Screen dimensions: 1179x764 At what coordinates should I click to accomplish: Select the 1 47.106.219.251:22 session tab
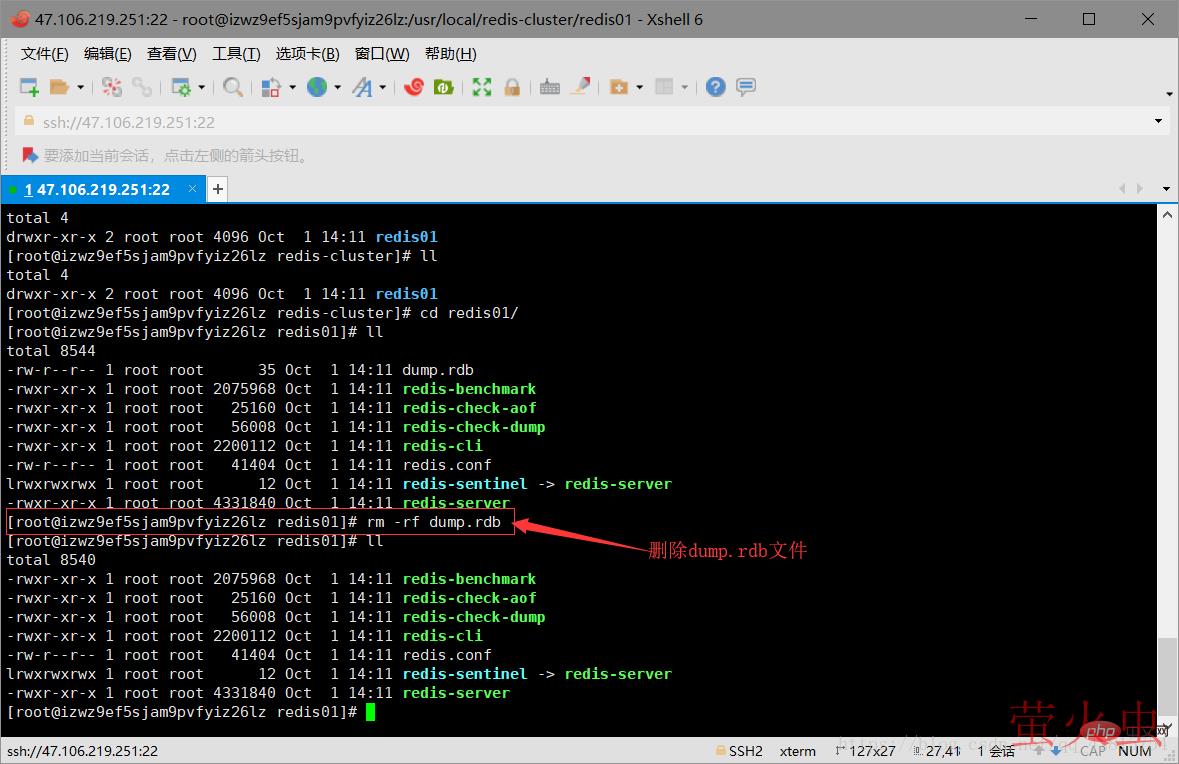click(97, 189)
